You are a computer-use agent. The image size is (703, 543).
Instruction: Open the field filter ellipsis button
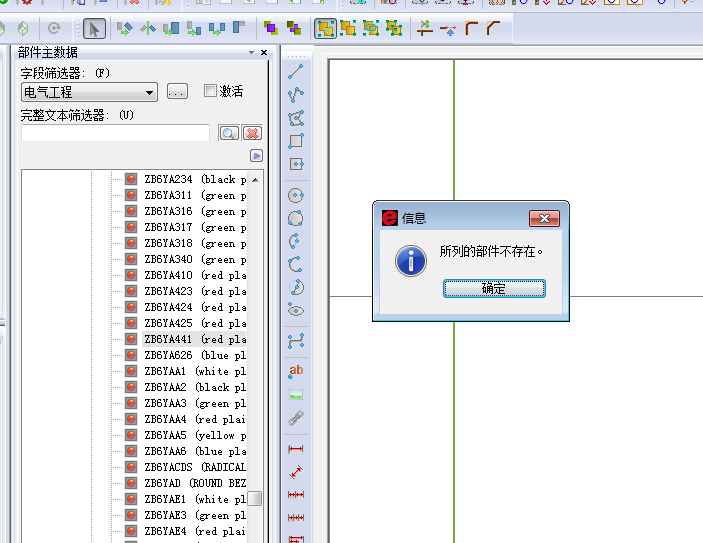177,92
